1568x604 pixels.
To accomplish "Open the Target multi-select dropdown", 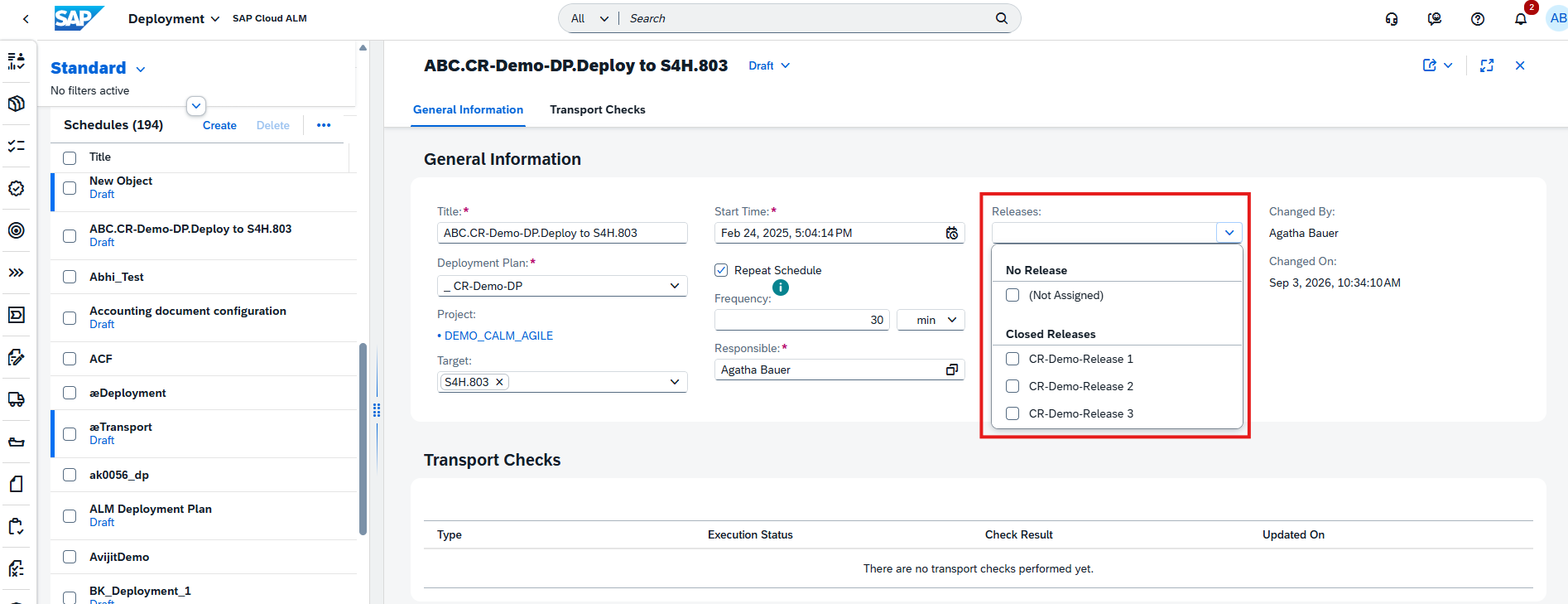I will (x=675, y=382).
